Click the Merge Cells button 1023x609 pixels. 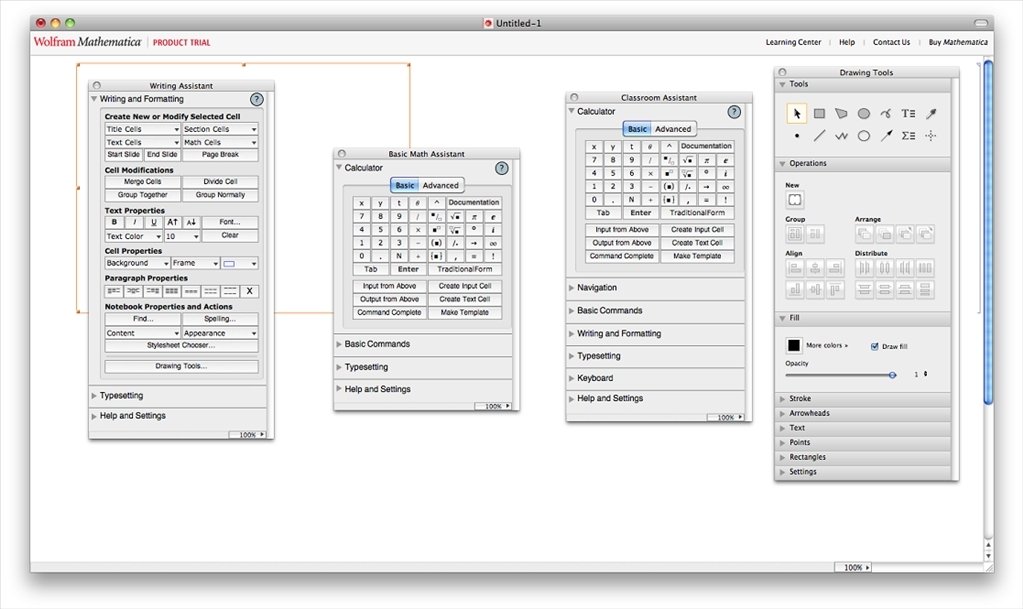[x=141, y=181]
